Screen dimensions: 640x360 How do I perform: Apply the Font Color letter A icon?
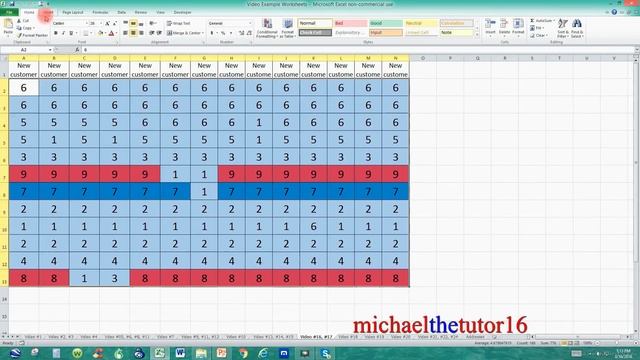111,33
